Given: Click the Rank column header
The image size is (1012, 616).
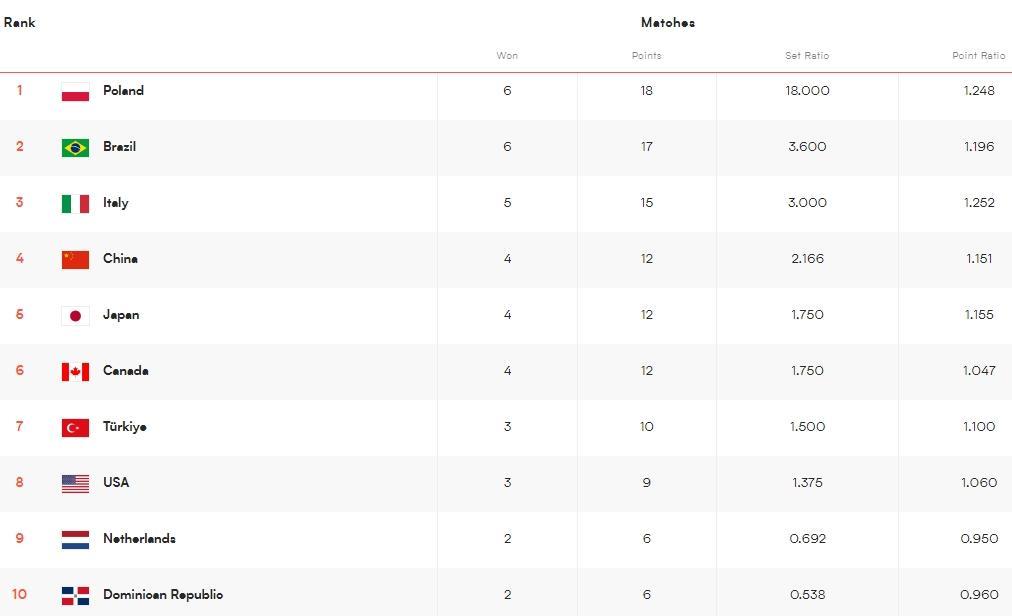Looking at the screenshot, I should pos(19,22).
